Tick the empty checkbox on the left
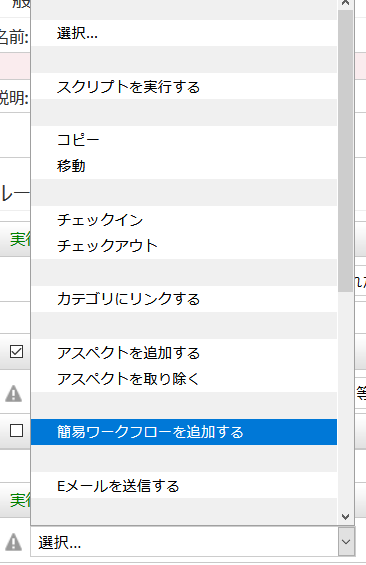The width and height of the screenshot is (366, 565). pyautogui.click(x=17, y=431)
